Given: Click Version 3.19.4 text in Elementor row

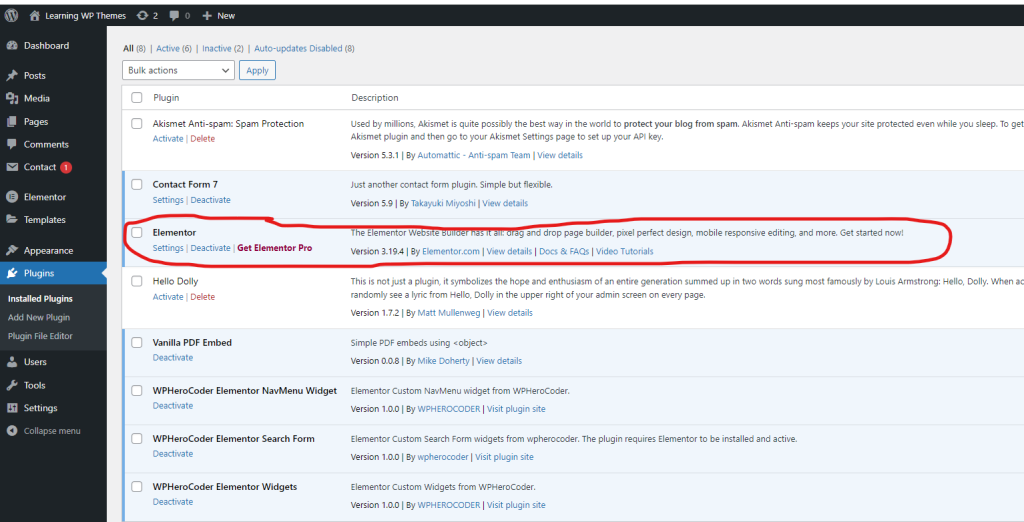Looking at the screenshot, I should pos(378,252).
